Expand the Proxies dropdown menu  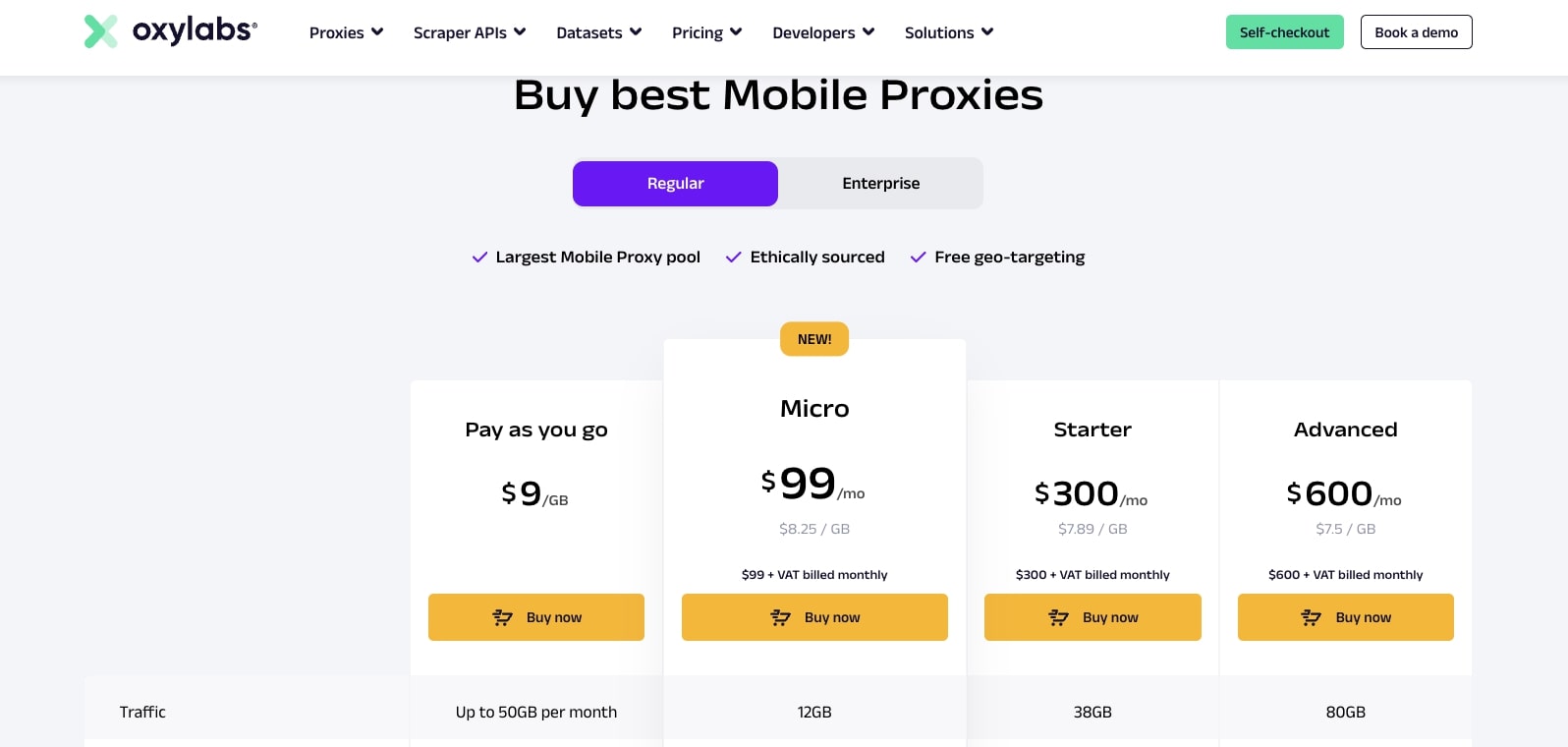coord(346,32)
